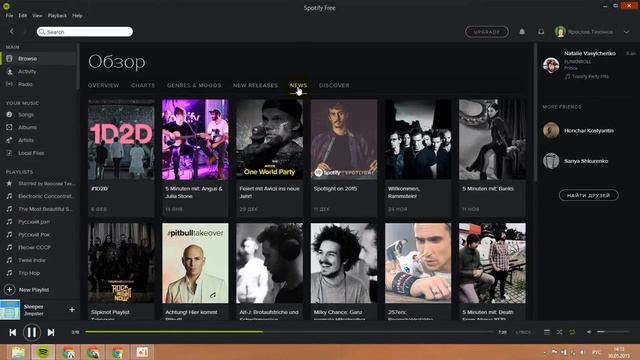Open Natalie Vasylchenko's friend activity
The height and width of the screenshot is (360, 640).
pyautogui.click(x=589, y=64)
